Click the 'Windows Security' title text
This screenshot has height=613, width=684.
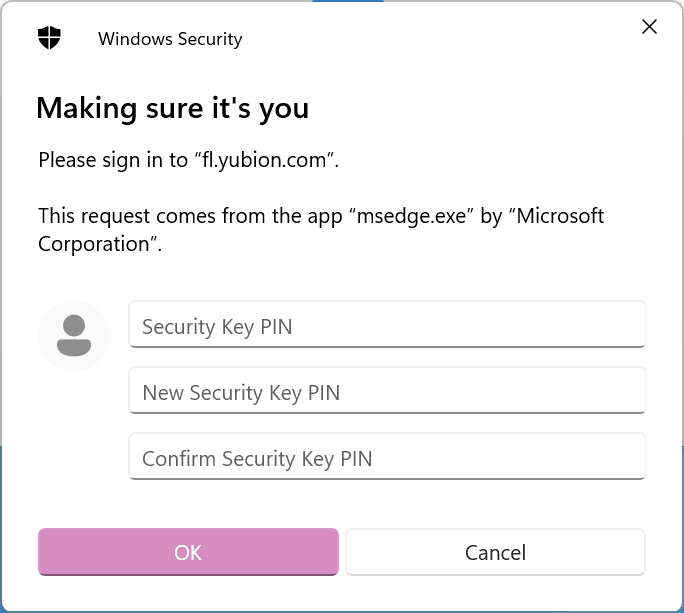click(x=170, y=39)
